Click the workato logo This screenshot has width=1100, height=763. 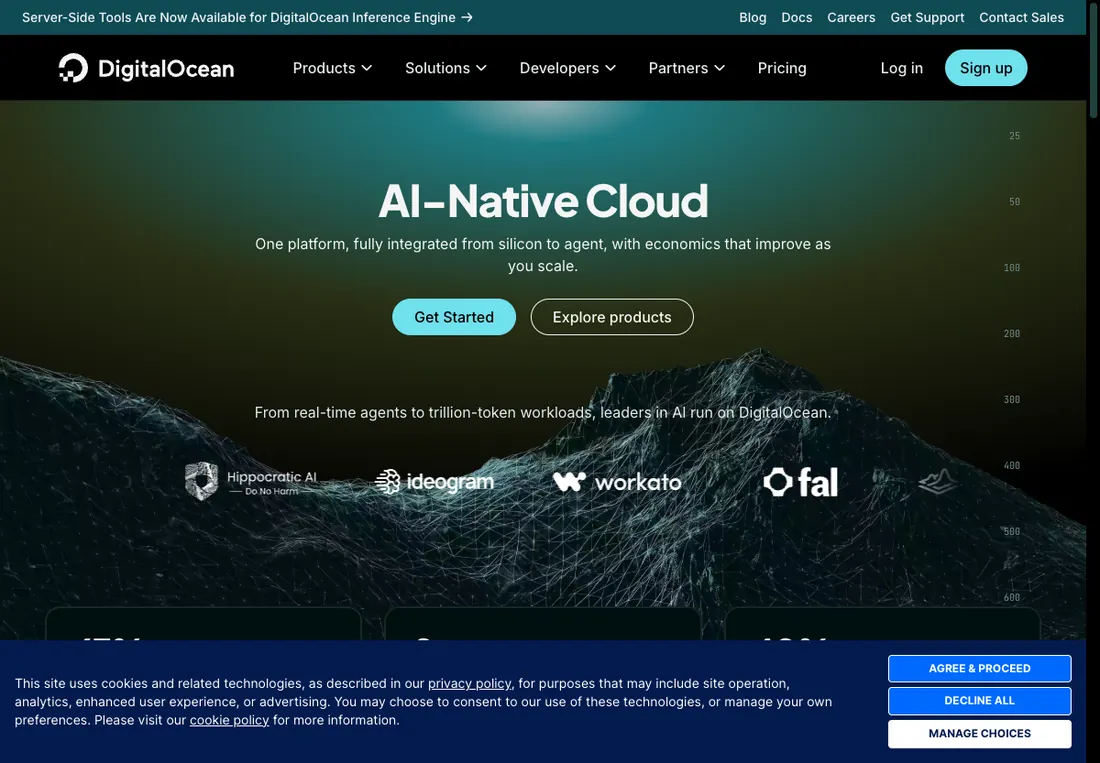617,482
